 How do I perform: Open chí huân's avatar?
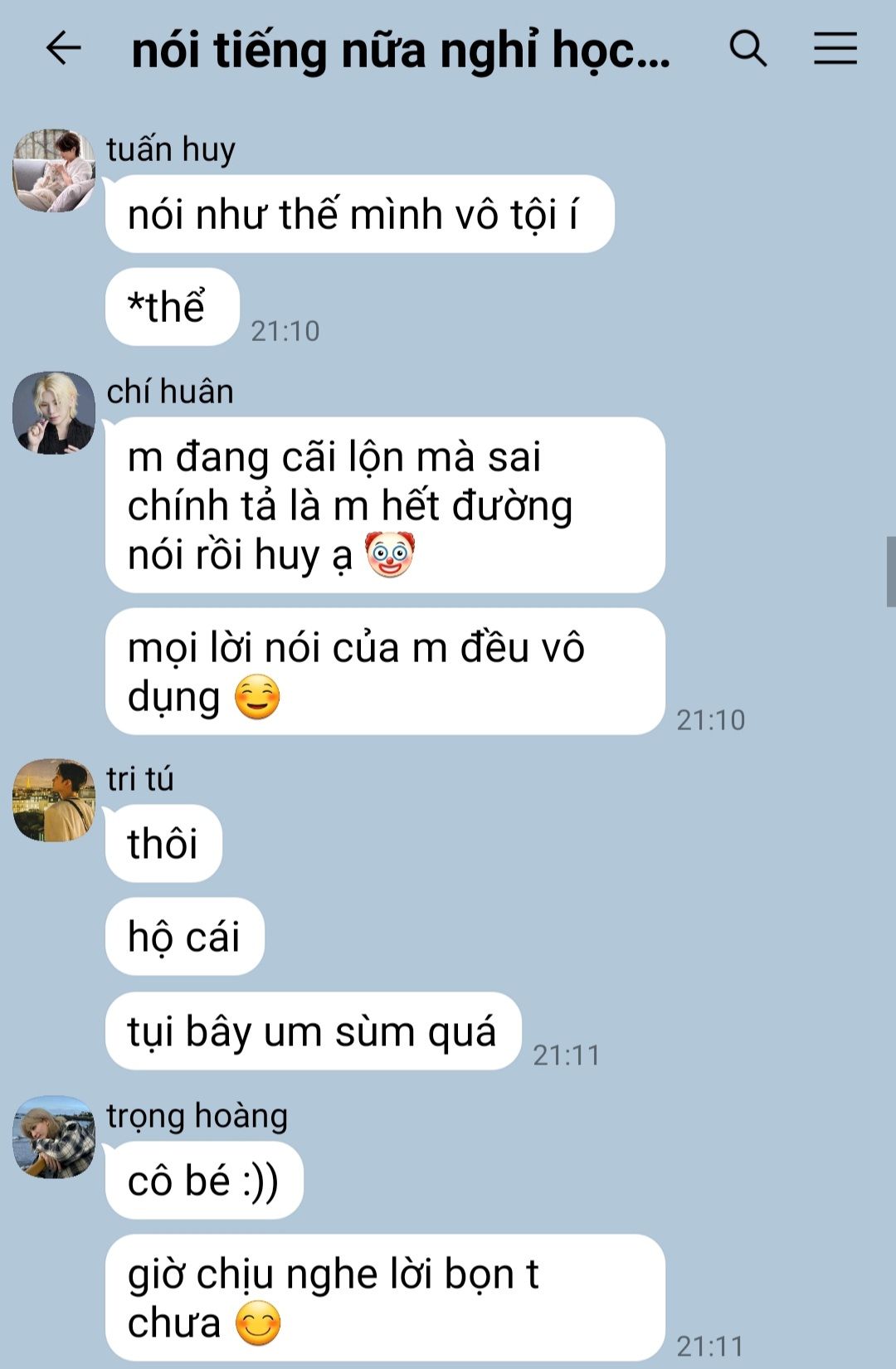(54, 412)
